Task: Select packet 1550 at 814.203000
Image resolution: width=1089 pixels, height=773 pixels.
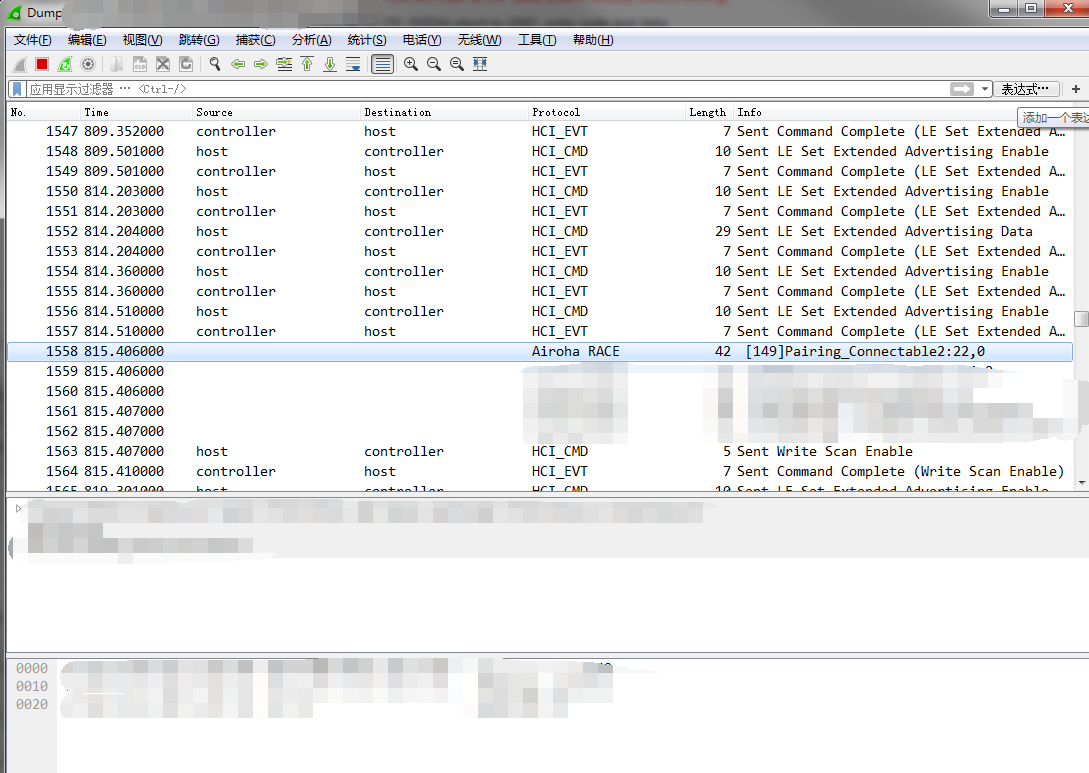Action: tap(540, 192)
